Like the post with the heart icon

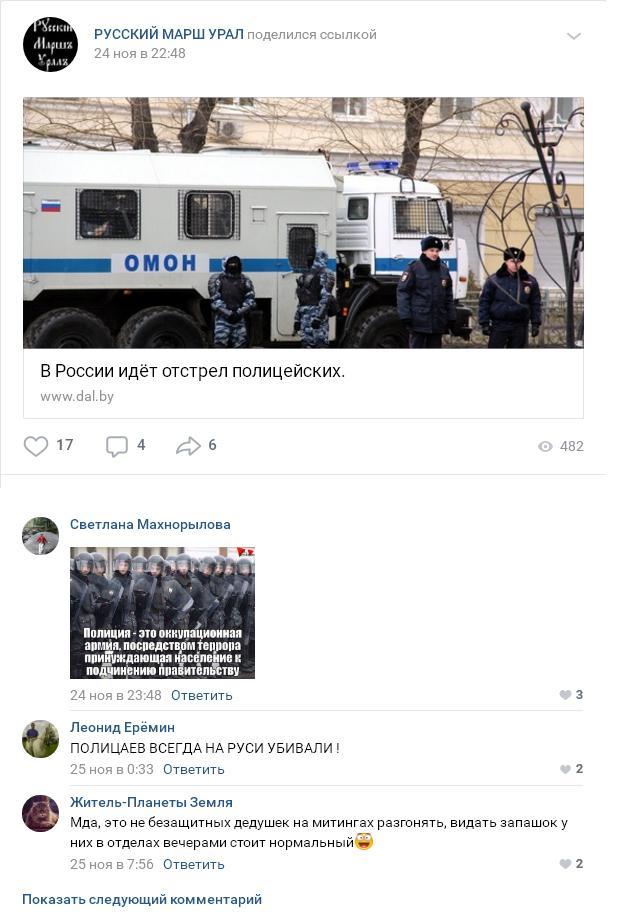coord(36,446)
